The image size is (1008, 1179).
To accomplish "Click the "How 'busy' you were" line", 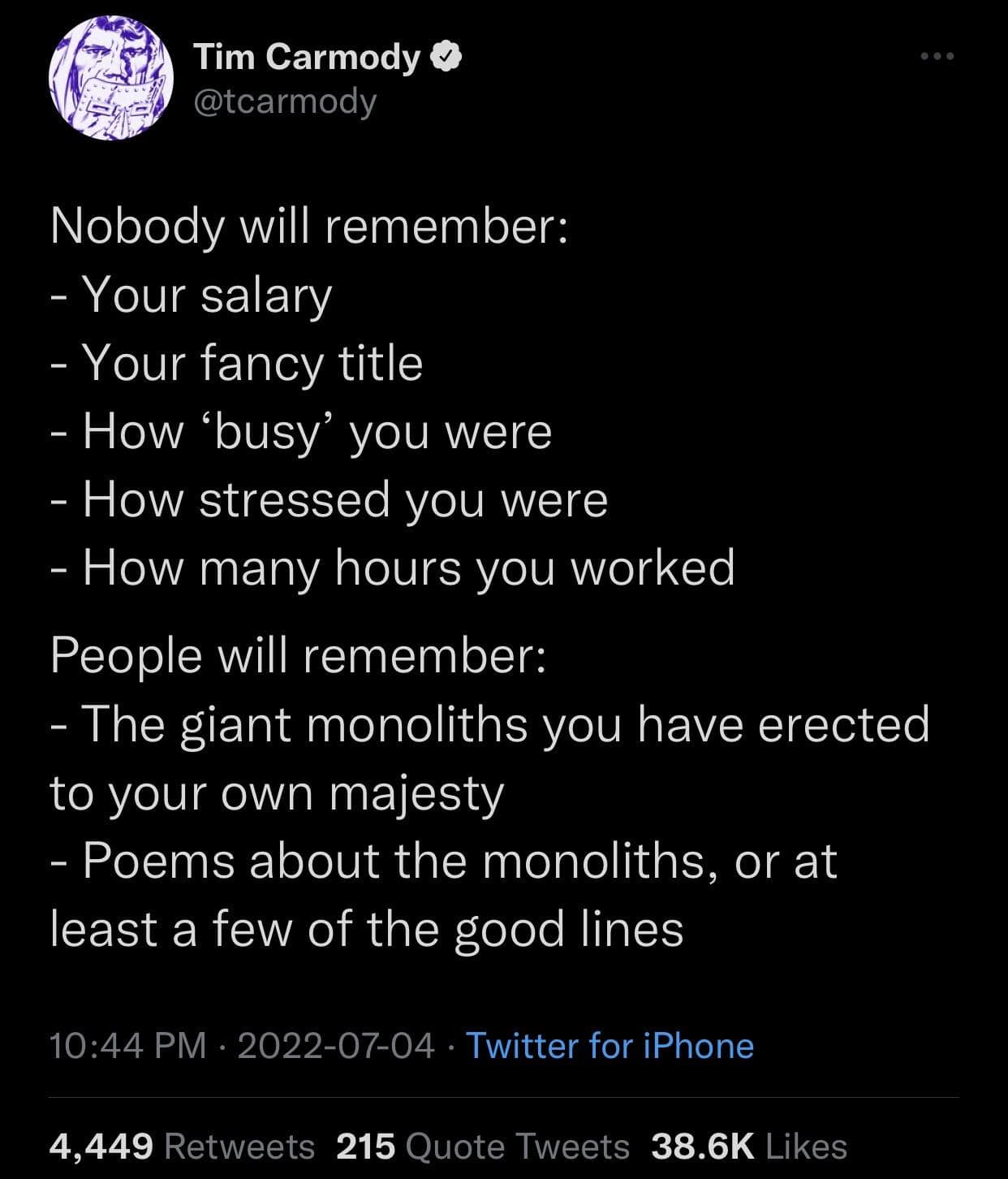I will point(317,431).
